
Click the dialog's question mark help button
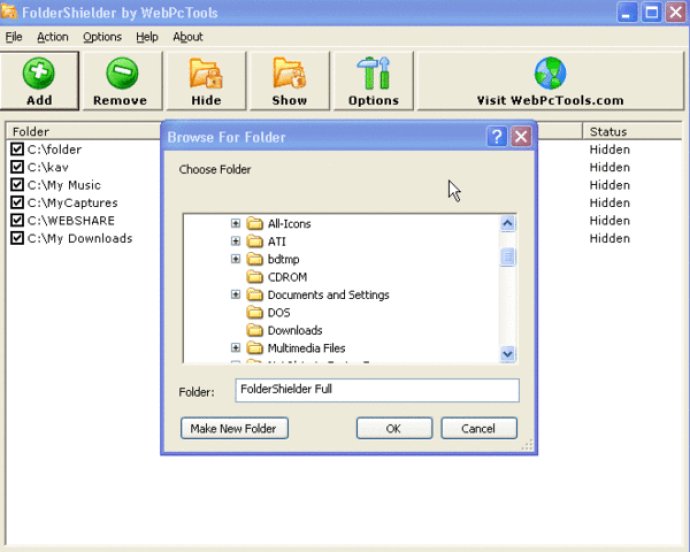(x=497, y=137)
